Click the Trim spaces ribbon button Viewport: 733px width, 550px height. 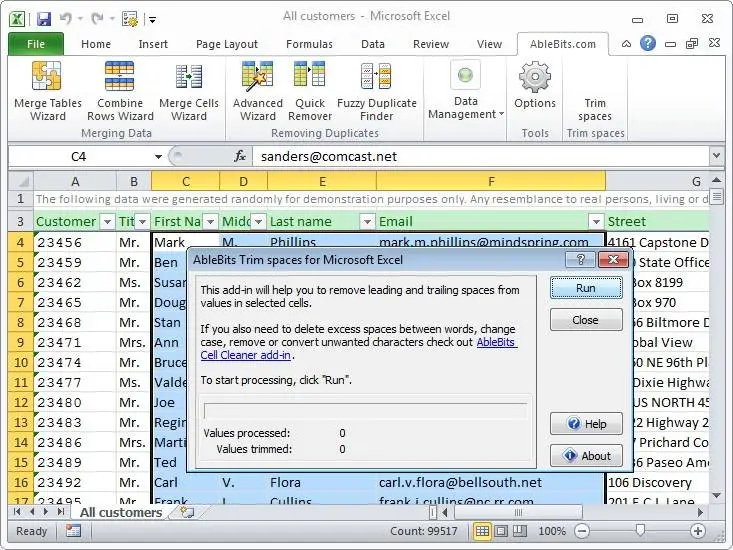(595, 108)
